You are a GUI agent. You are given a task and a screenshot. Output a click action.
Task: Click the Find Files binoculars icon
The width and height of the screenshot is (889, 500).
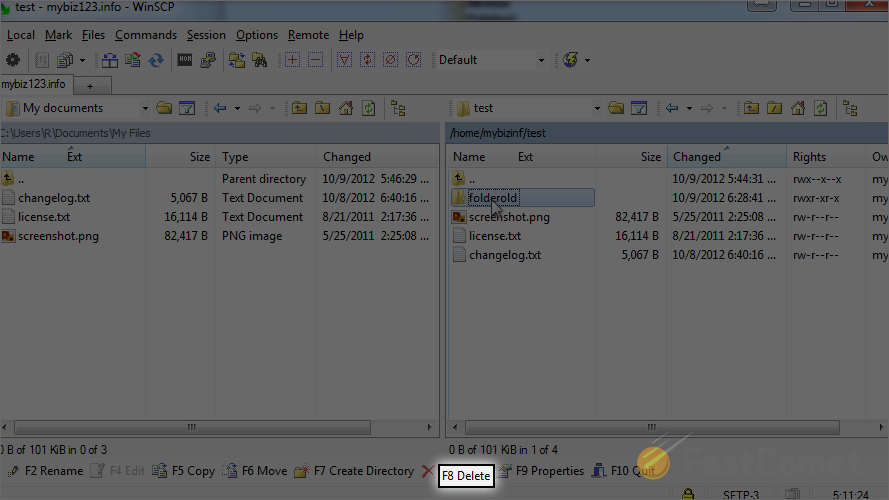260,60
